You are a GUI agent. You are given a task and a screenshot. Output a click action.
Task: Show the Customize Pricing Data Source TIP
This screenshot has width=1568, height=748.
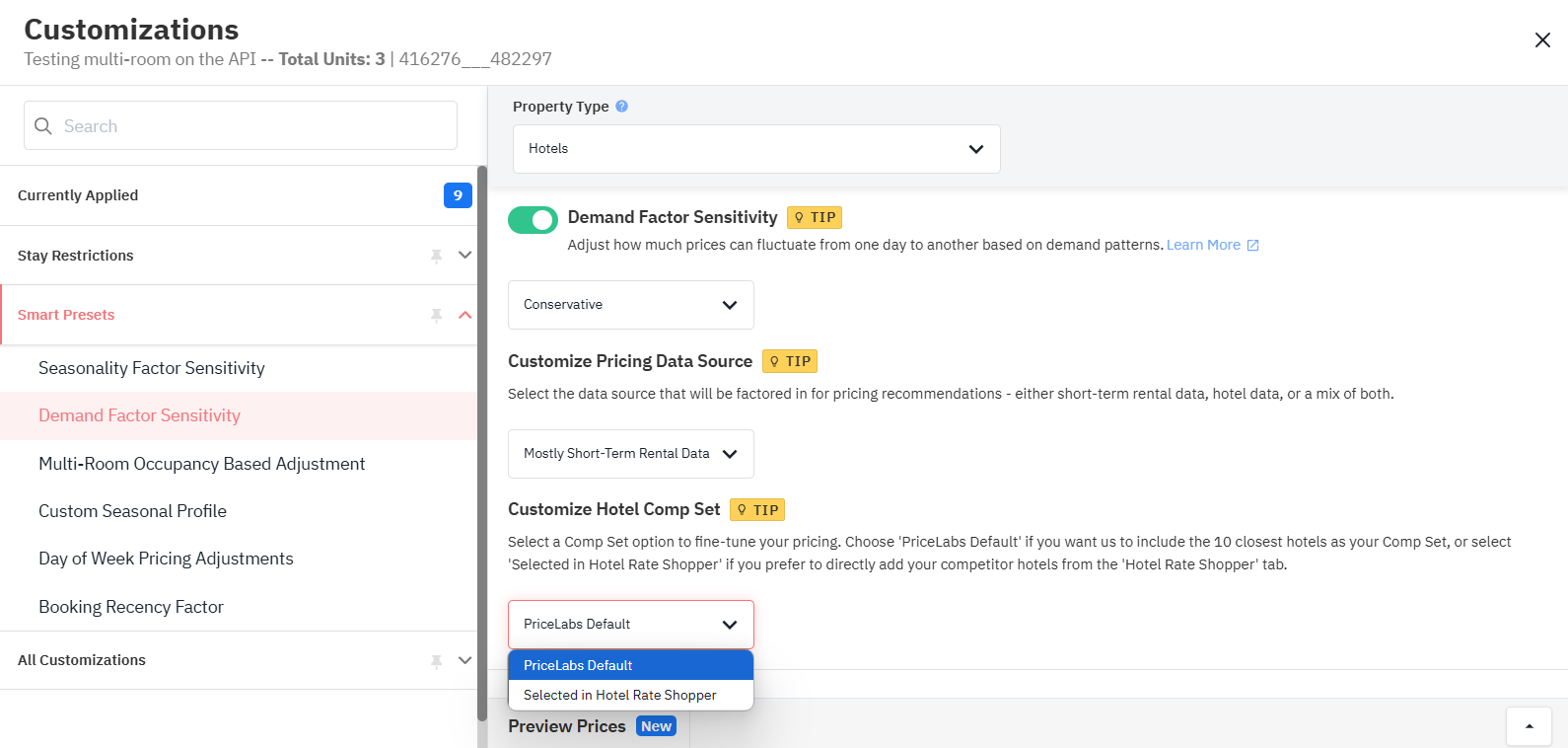(x=790, y=361)
